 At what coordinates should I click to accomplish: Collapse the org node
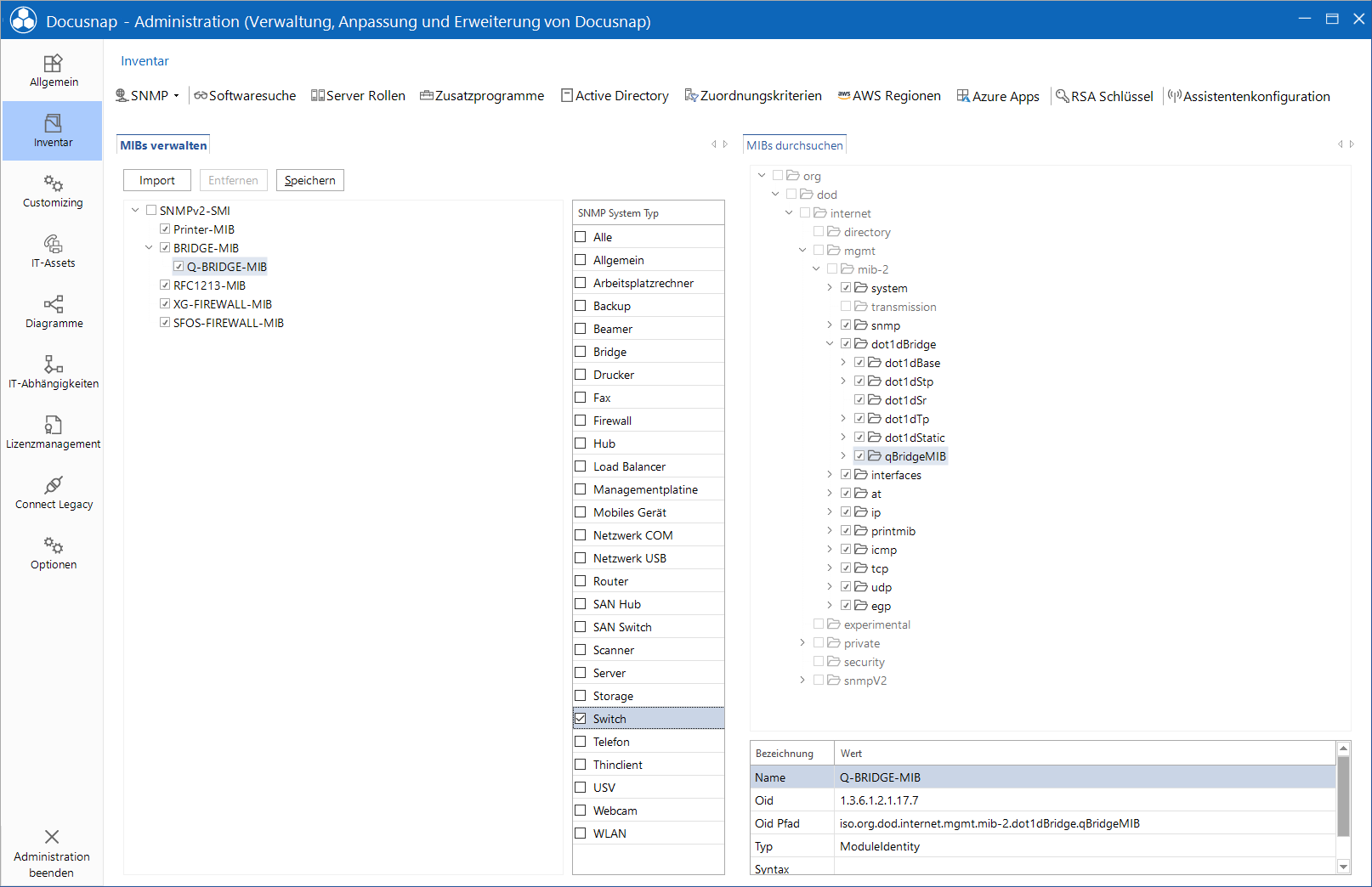pyautogui.click(x=762, y=176)
